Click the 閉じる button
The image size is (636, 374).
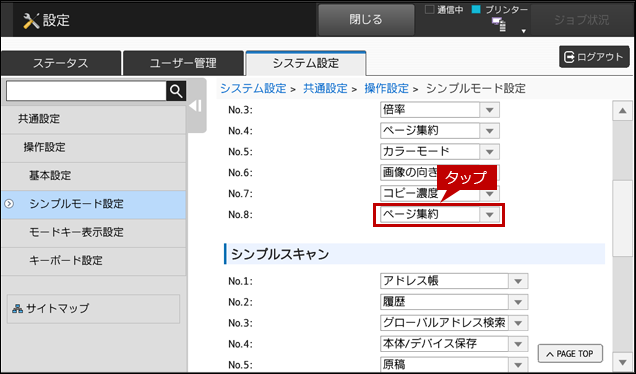[366, 19]
